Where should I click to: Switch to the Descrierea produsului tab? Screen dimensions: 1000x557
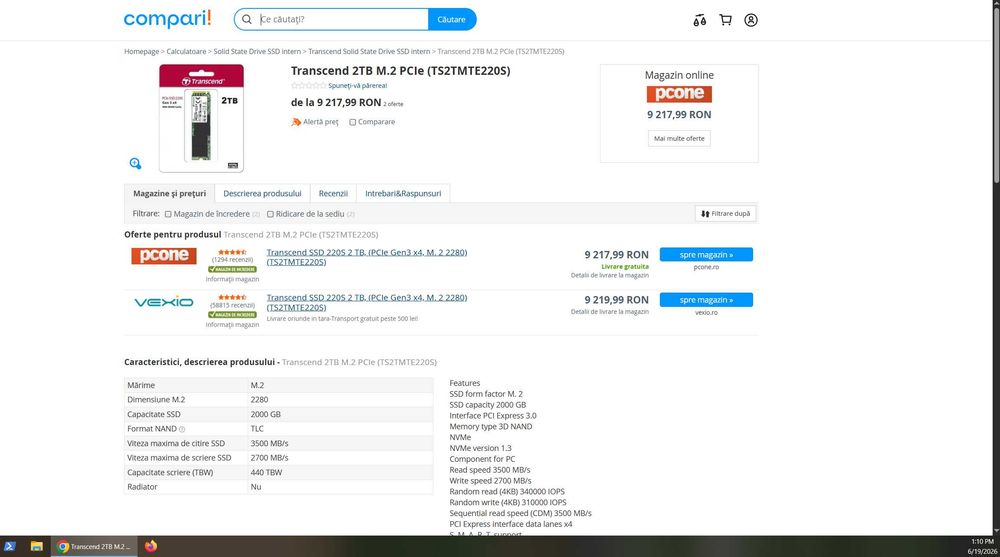coord(262,193)
